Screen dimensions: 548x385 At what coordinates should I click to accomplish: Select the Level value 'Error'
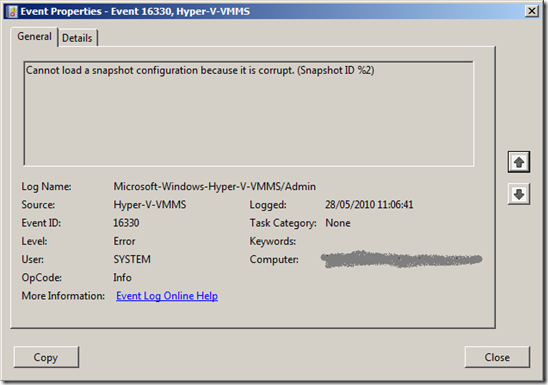[124, 241]
